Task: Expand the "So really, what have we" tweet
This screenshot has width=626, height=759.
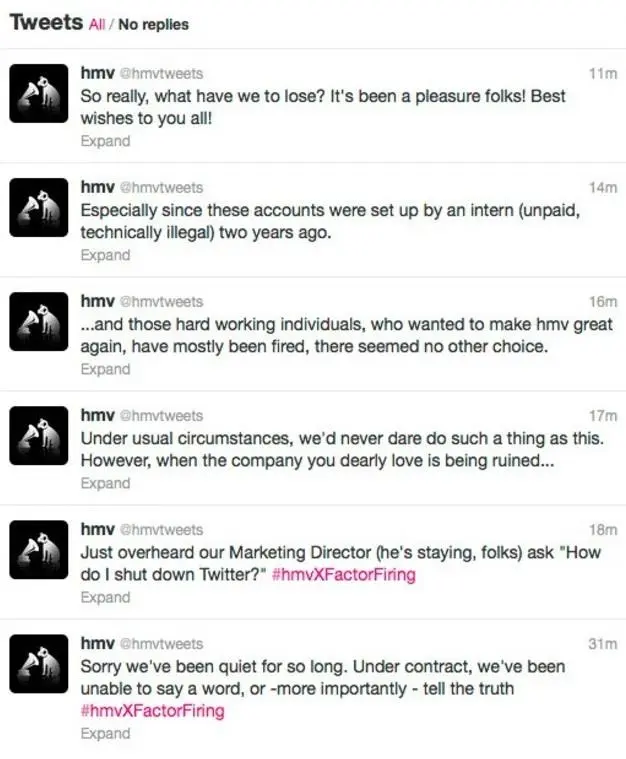Action: tap(105, 141)
